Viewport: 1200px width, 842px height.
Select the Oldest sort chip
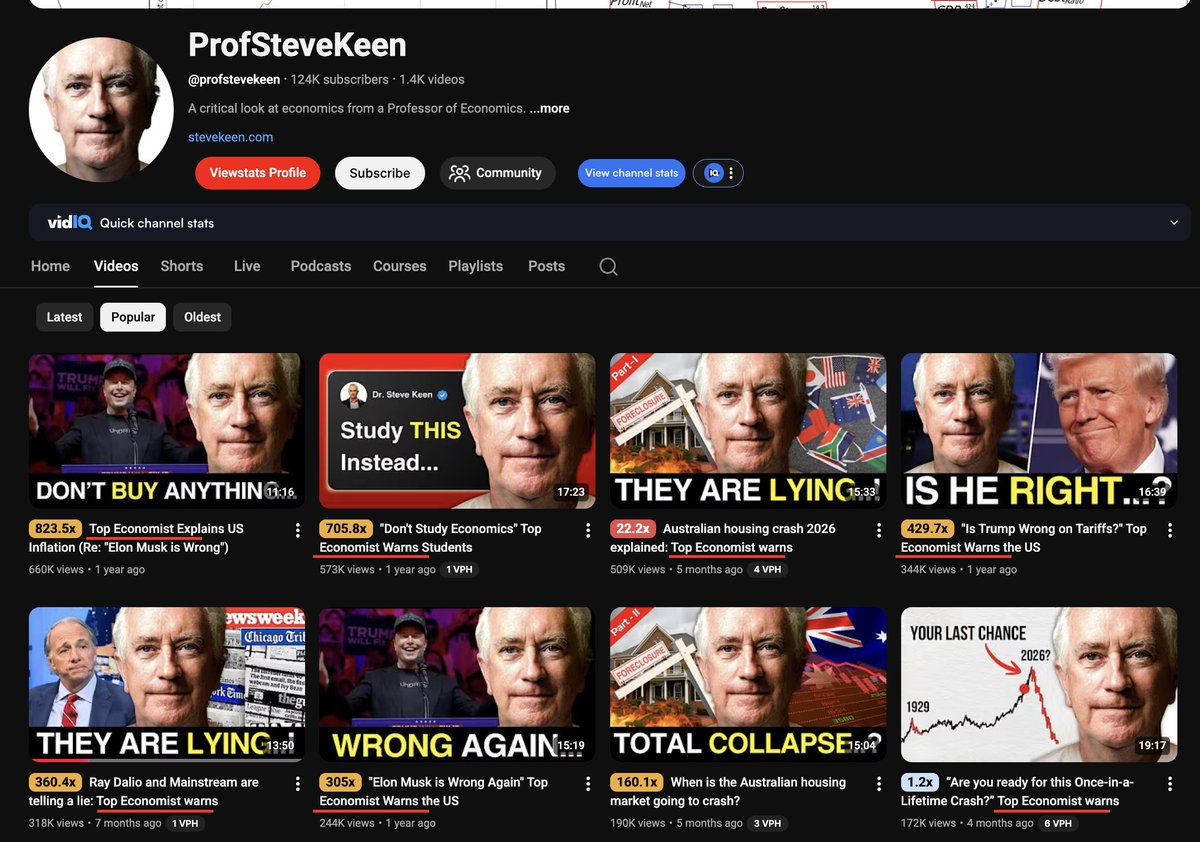coord(202,317)
